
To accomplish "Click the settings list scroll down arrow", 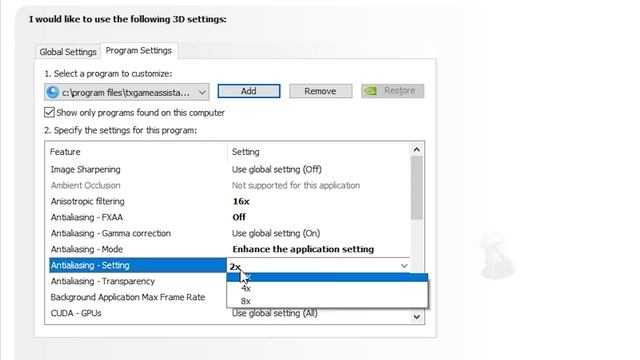I will coord(416,317).
